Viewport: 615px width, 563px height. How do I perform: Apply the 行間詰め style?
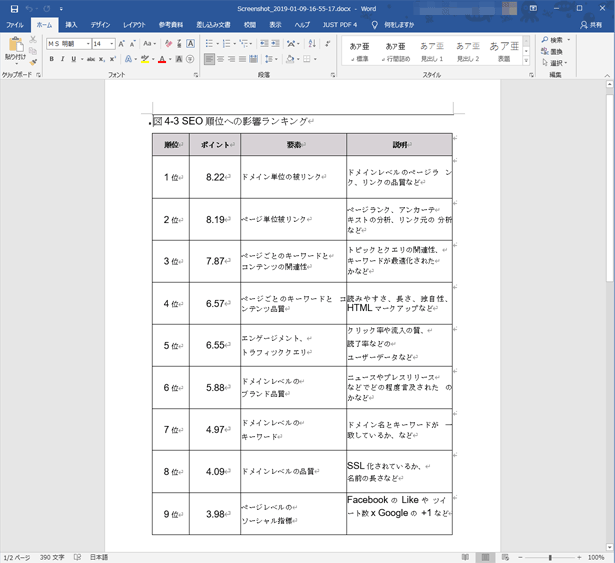click(396, 52)
